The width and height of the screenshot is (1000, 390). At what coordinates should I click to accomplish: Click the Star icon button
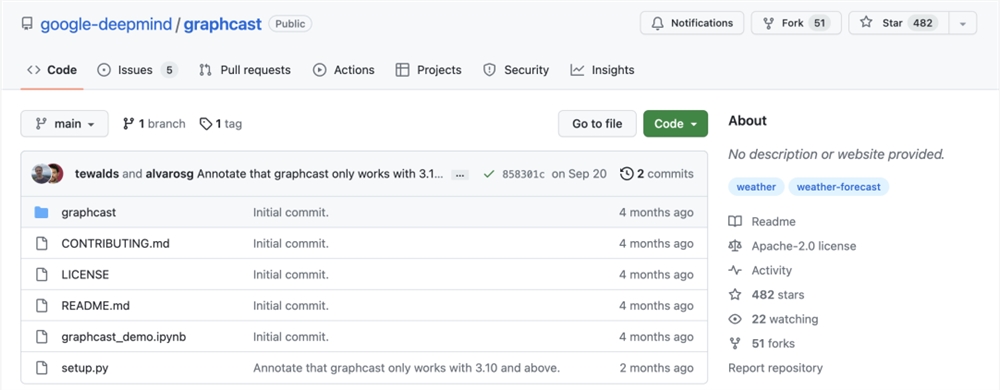[x=899, y=23]
